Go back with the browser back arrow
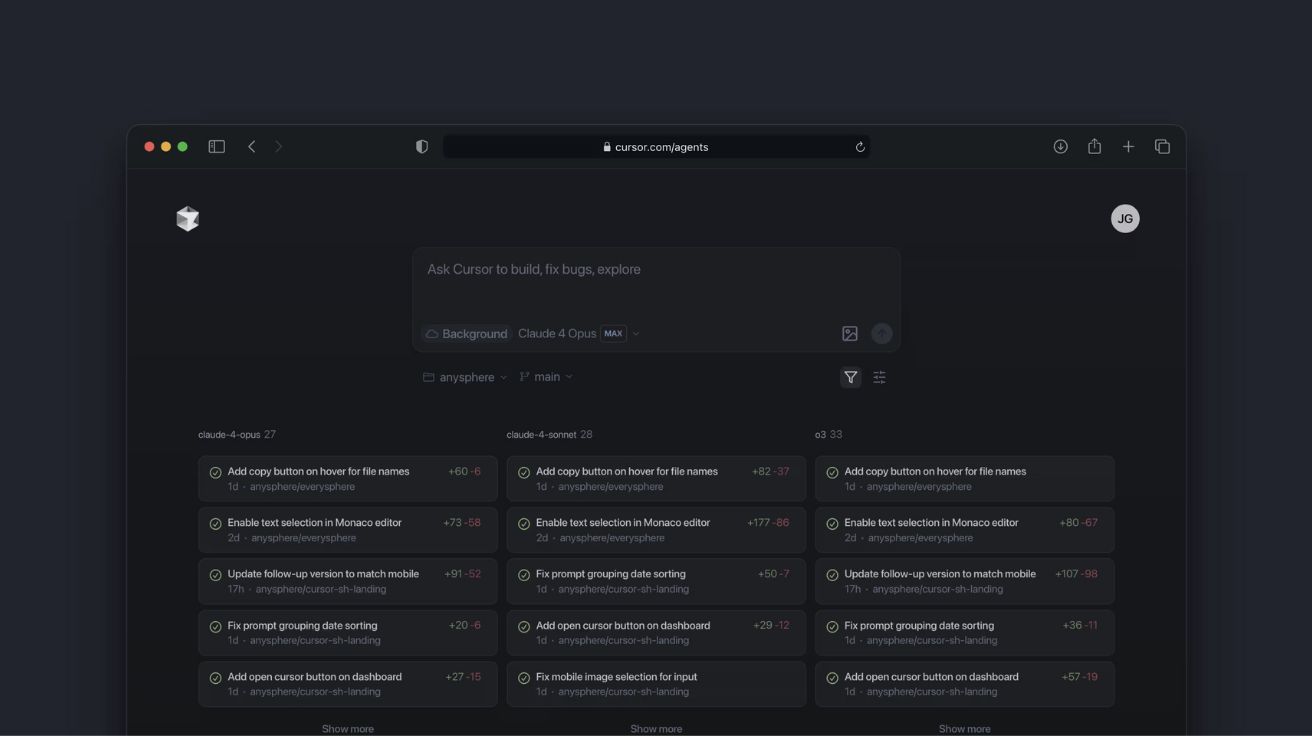The image size is (1312, 736). [251, 147]
